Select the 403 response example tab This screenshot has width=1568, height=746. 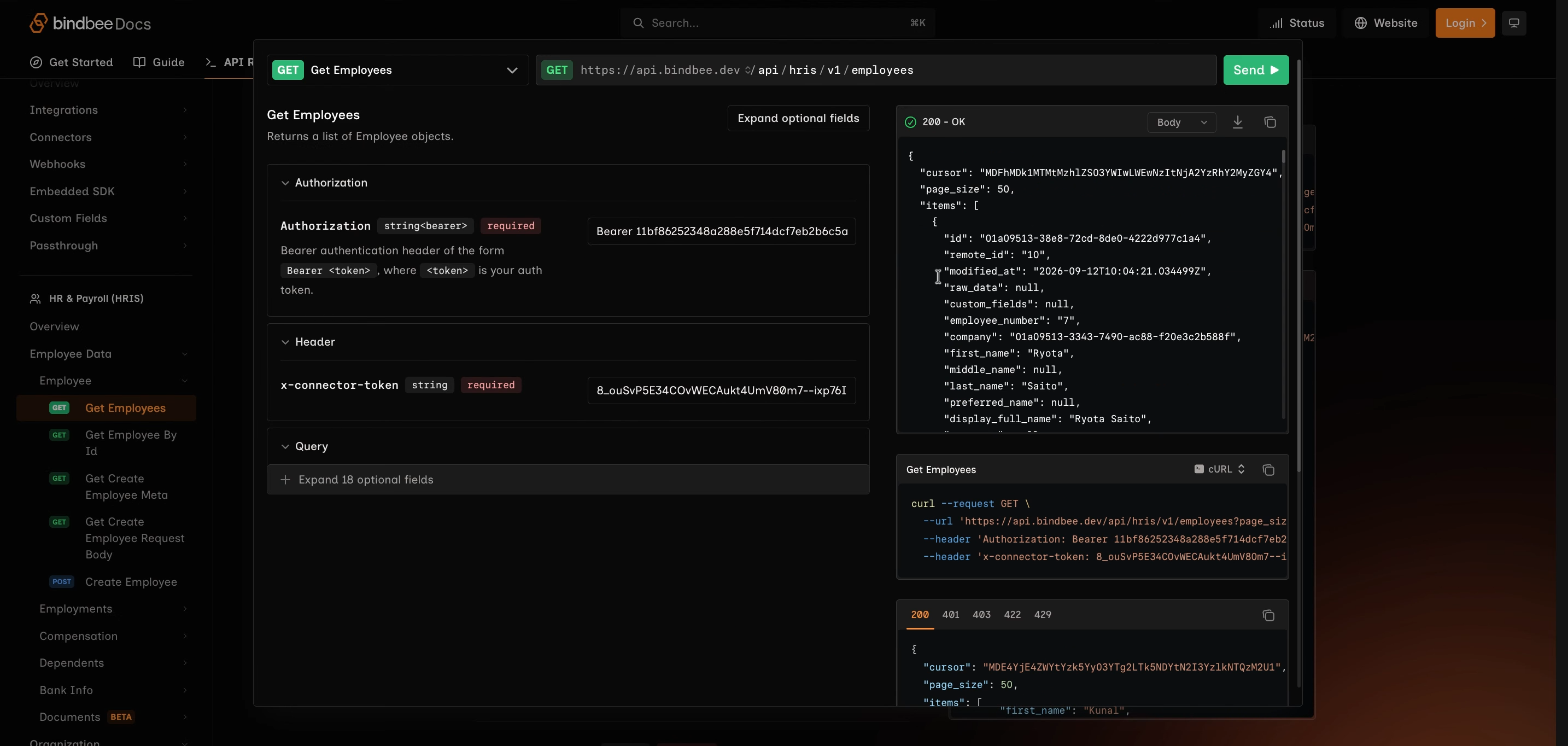[981, 615]
